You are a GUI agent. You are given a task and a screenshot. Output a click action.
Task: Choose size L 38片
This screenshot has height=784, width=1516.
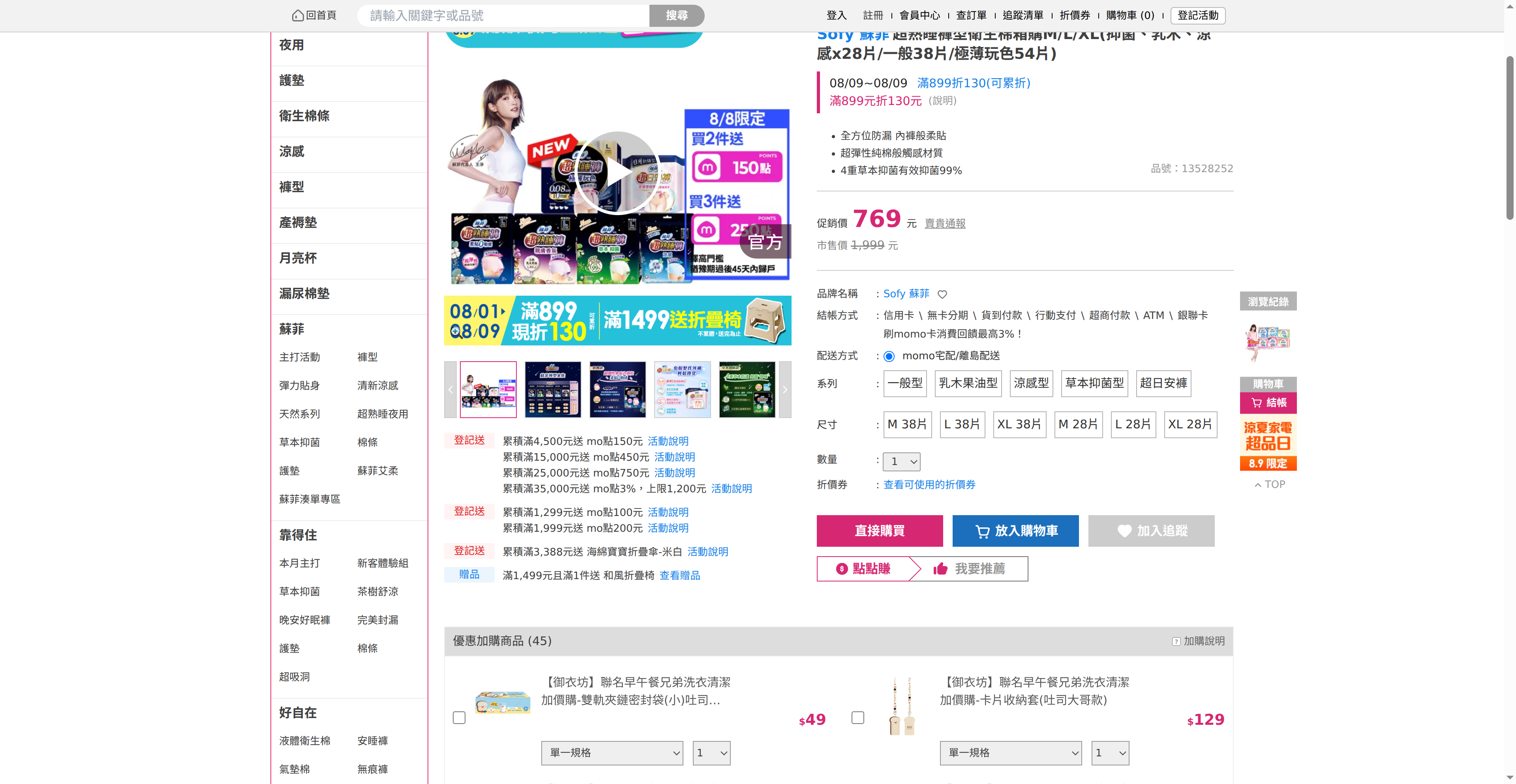(962, 424)
